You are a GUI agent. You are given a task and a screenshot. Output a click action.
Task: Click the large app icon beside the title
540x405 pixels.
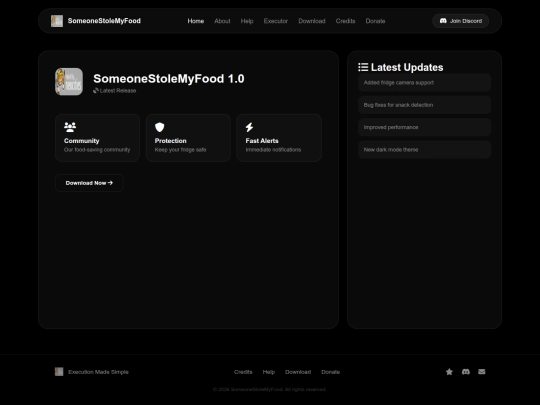69,82
